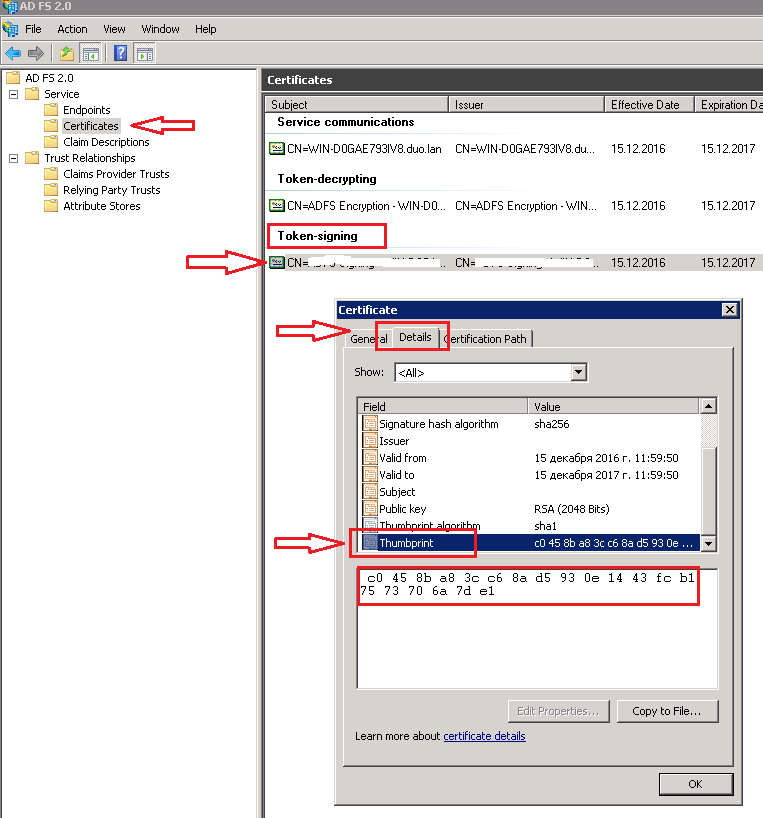The height and width of the screenshot is (818, 763).
Task: Switch to the Details tab
Action: [x=415, y=337]
